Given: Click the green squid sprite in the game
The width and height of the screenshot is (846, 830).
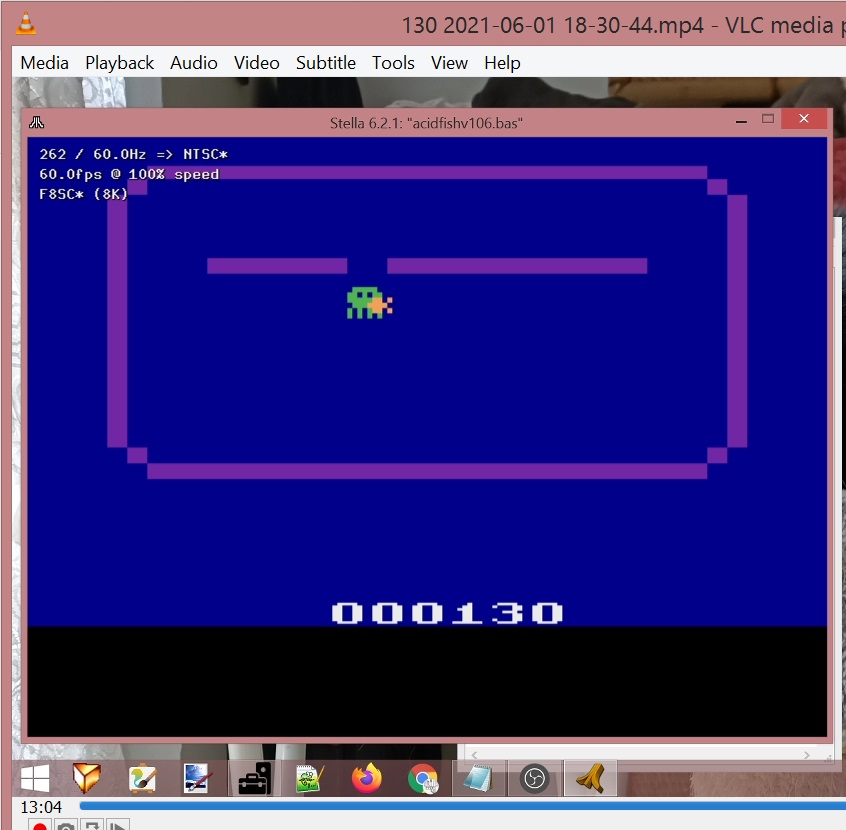Looking at the screenshot, I should (366, 303).
